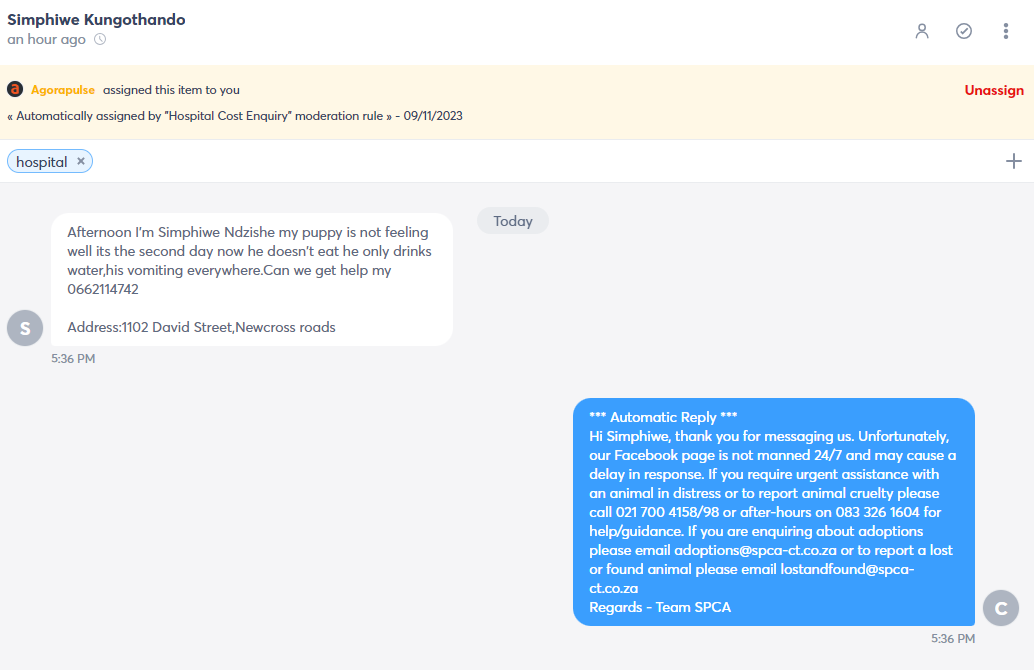Remove the hospital label with the x
This screenshot has height=670, width=1034.
(80, 161)
